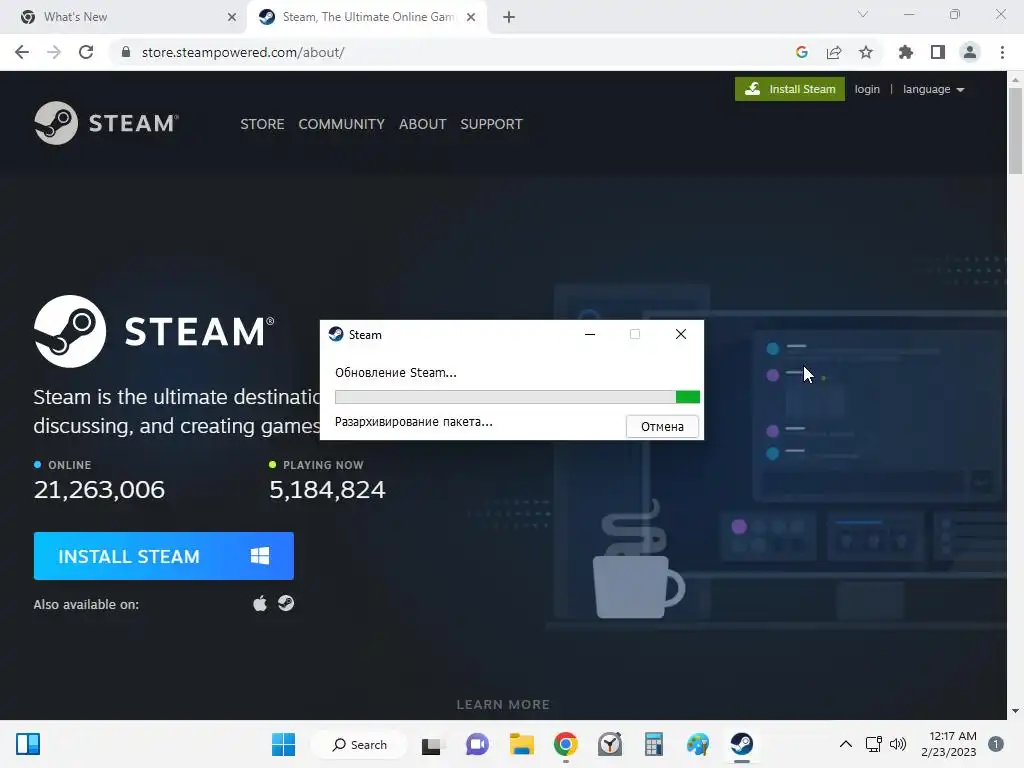This screenshot has width=1024, height=768.
Task: Open the notification badge in system tray
Action: [995, 744]
